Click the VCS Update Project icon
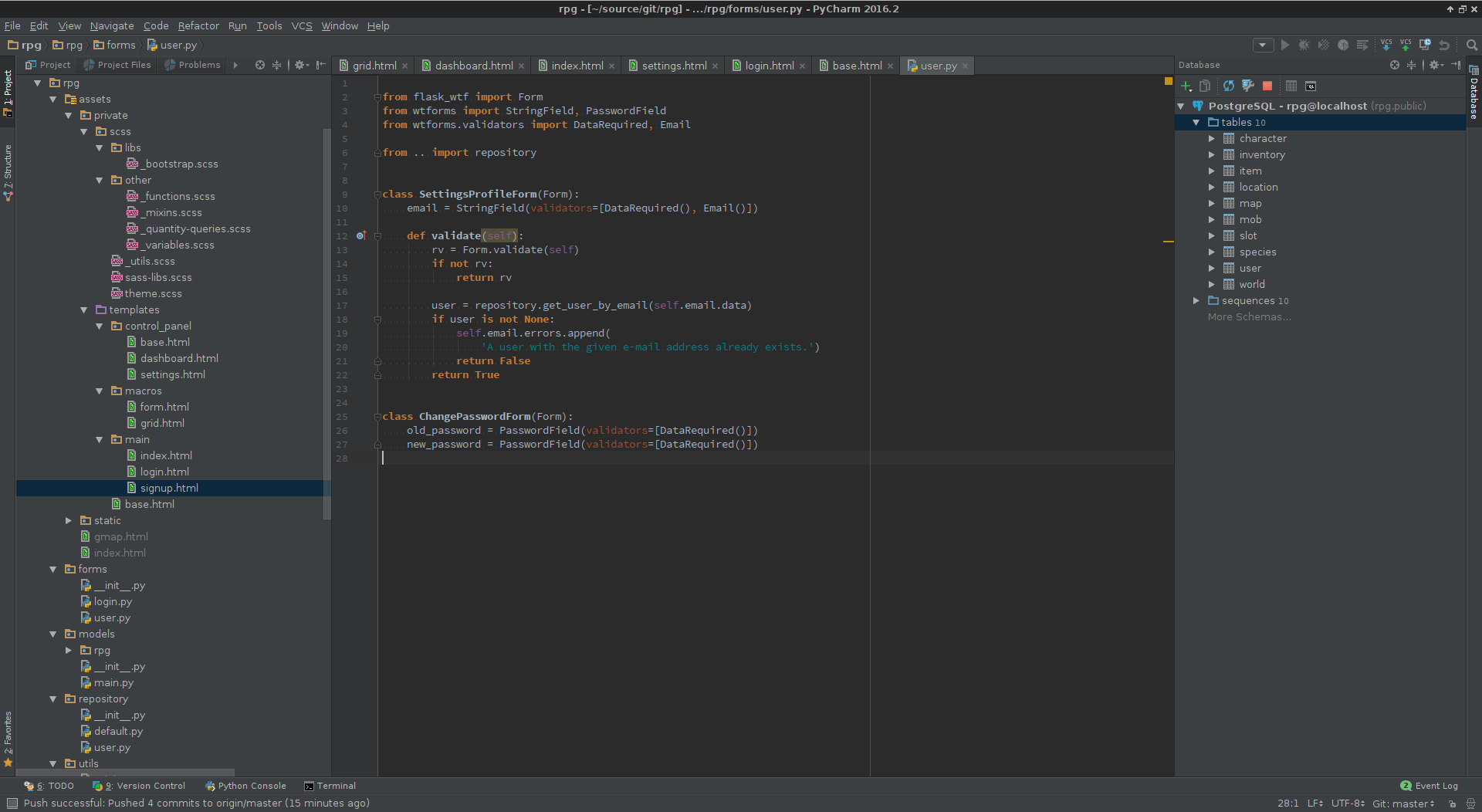The height and width of the screenshot is (812, 1482). (1386, 45)
